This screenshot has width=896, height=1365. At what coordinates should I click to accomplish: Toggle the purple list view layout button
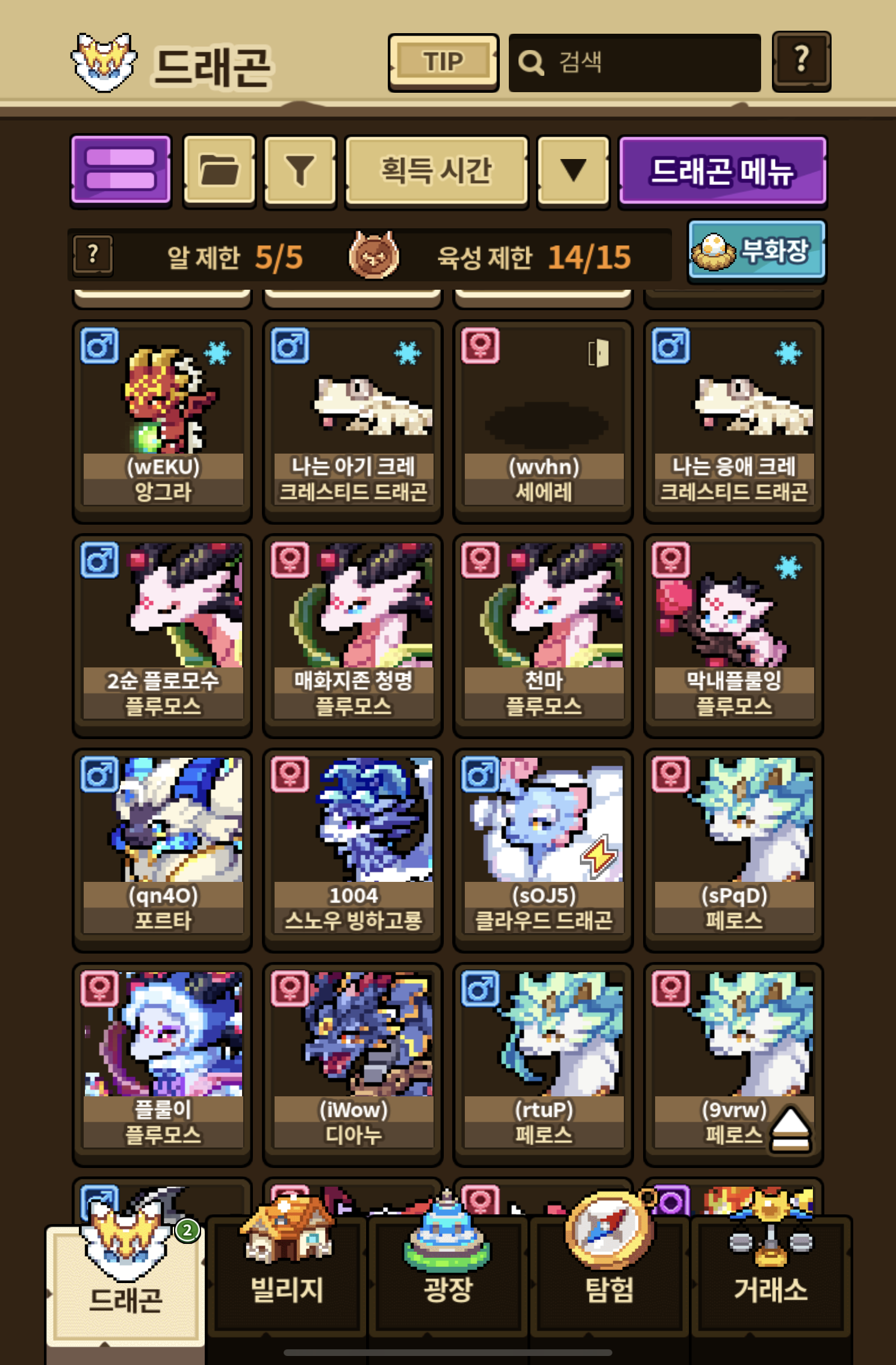coord(121,170)
